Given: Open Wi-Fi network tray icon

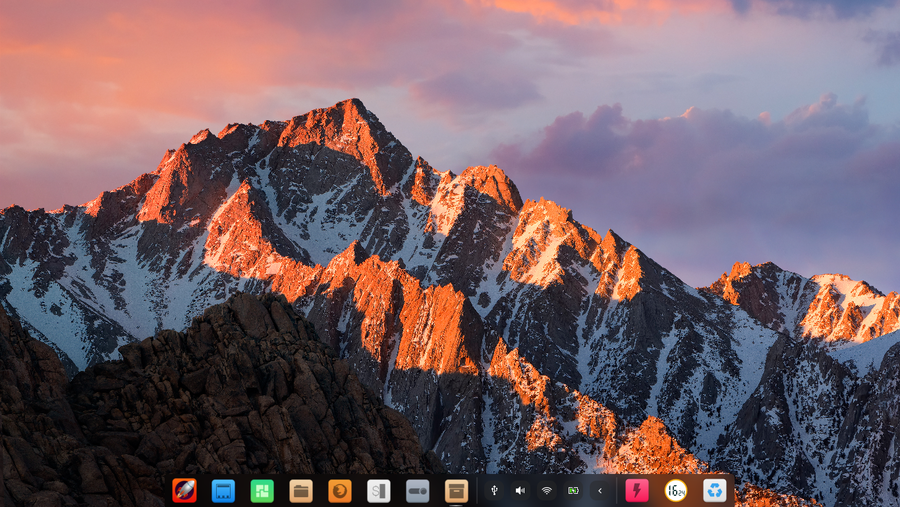Looking at the screenshot, I should [x=547, y=490].
